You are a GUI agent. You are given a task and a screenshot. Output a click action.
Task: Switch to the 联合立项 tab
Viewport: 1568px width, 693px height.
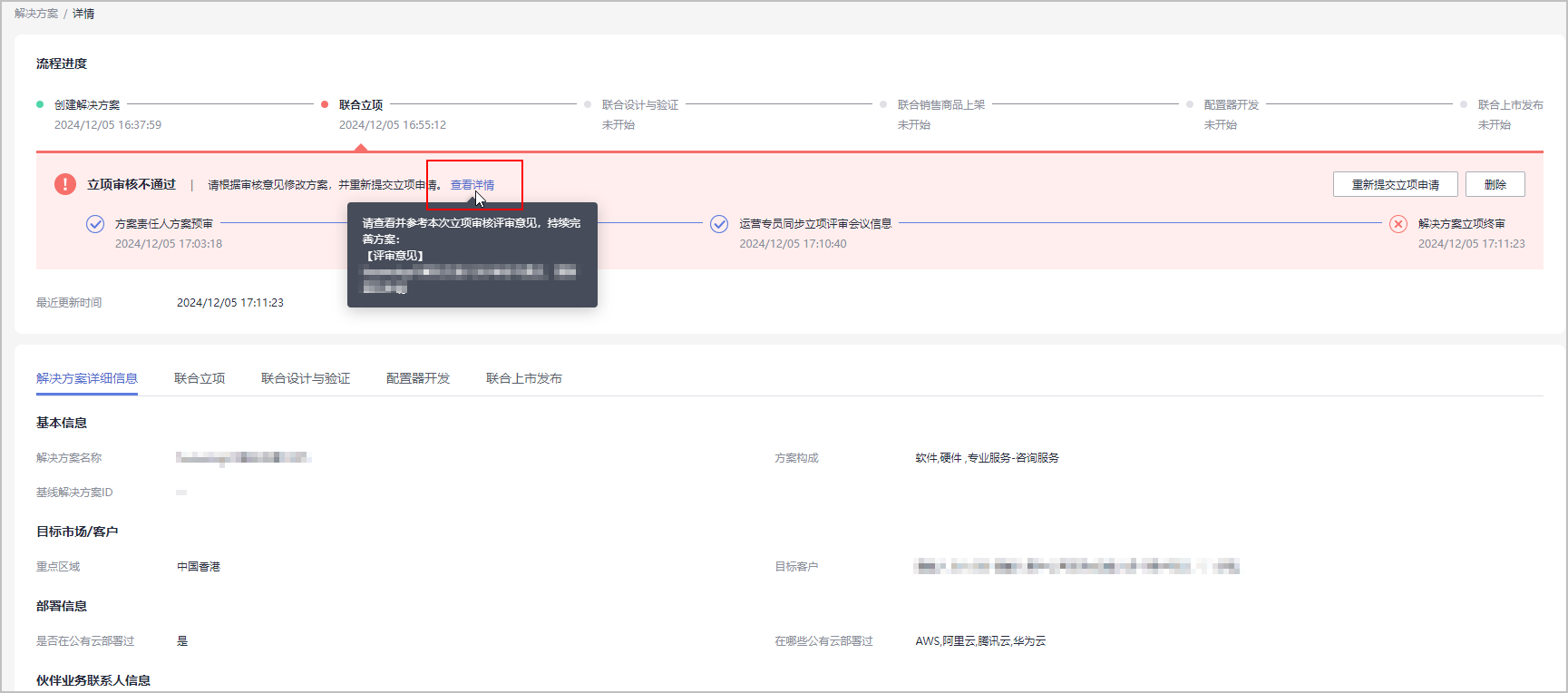click(200, 378)
